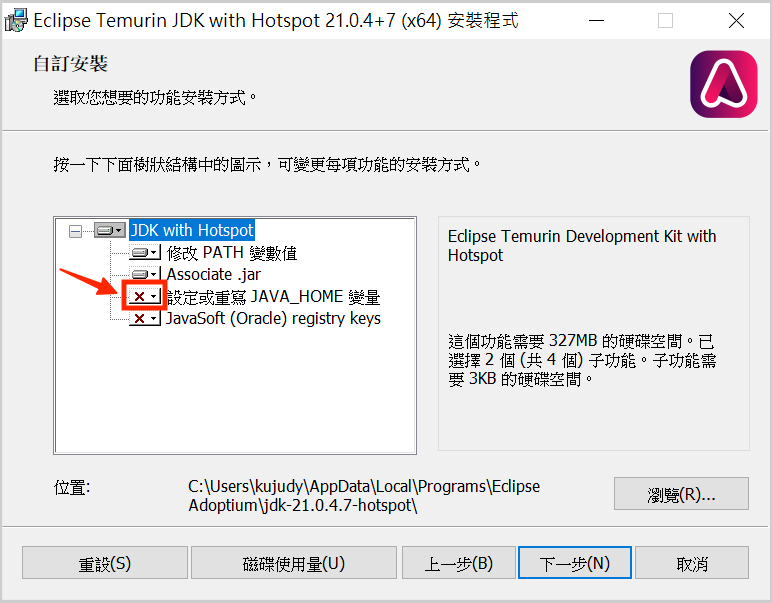Open 磁碟使用量(U) disk usage
Image resolution: width=772 pixels, height=603 pixels.
point(294,563)
